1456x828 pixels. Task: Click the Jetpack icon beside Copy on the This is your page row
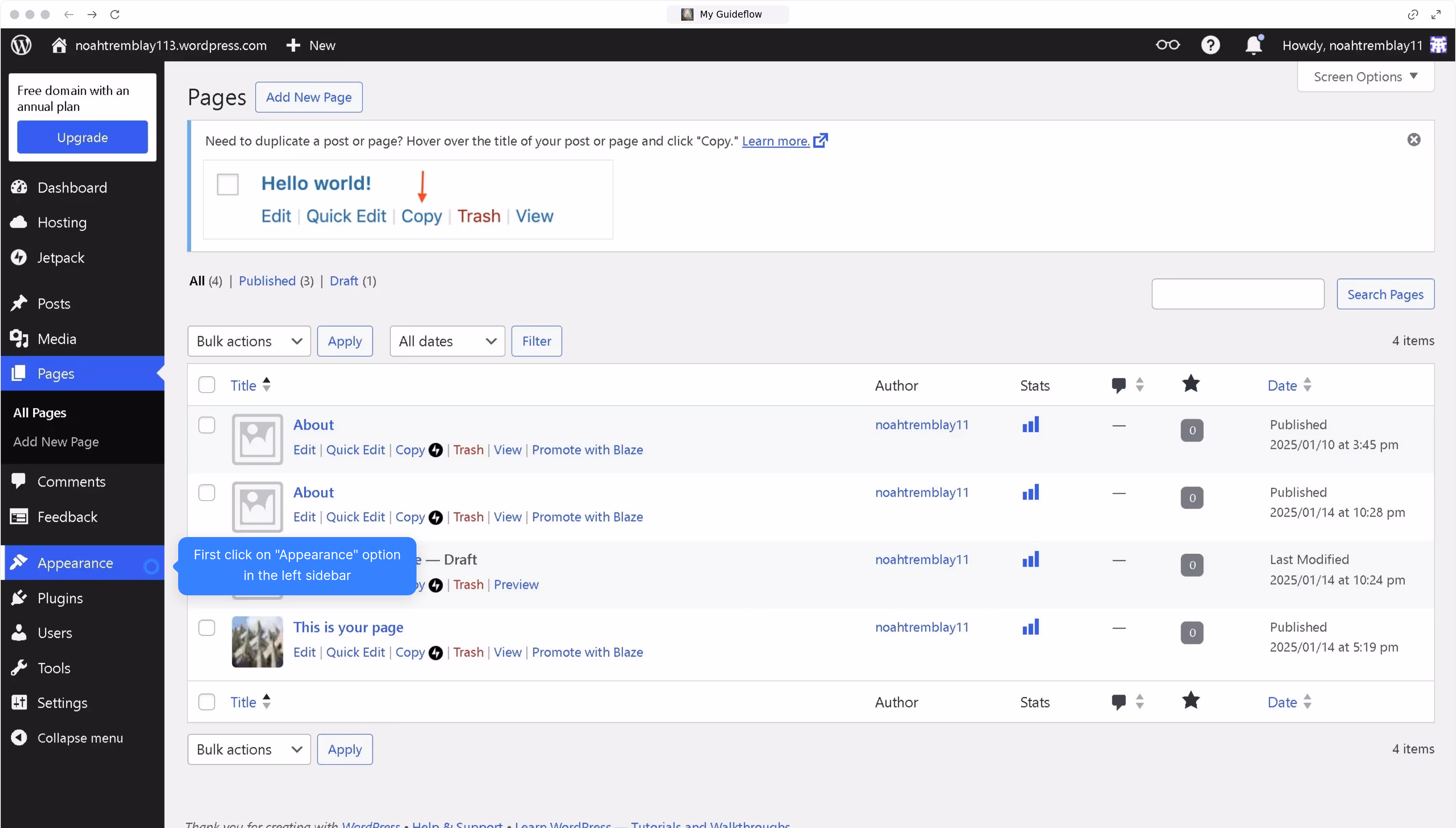[x=435, y=652]
